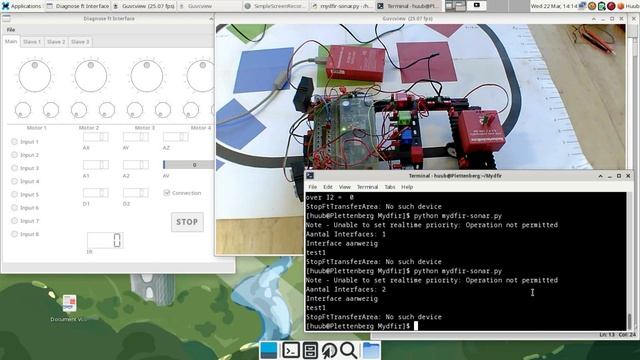Activate SimpleScreenRecorder taskbar entry
This screenshot has height=360, width=640.
(x=276, y=6)
